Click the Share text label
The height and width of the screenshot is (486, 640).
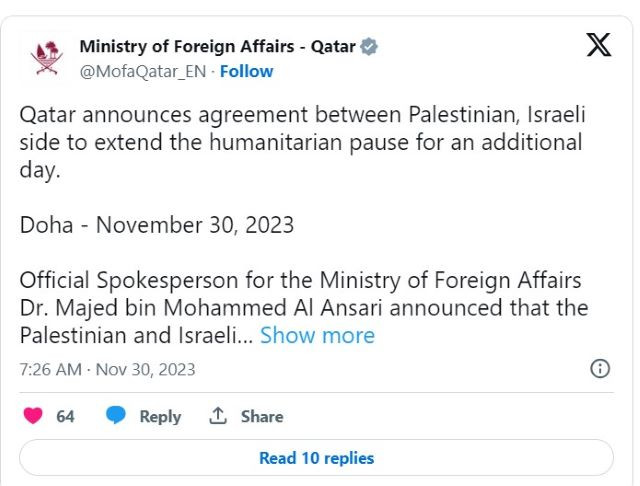pyautogui.click(x=262, y=416)
